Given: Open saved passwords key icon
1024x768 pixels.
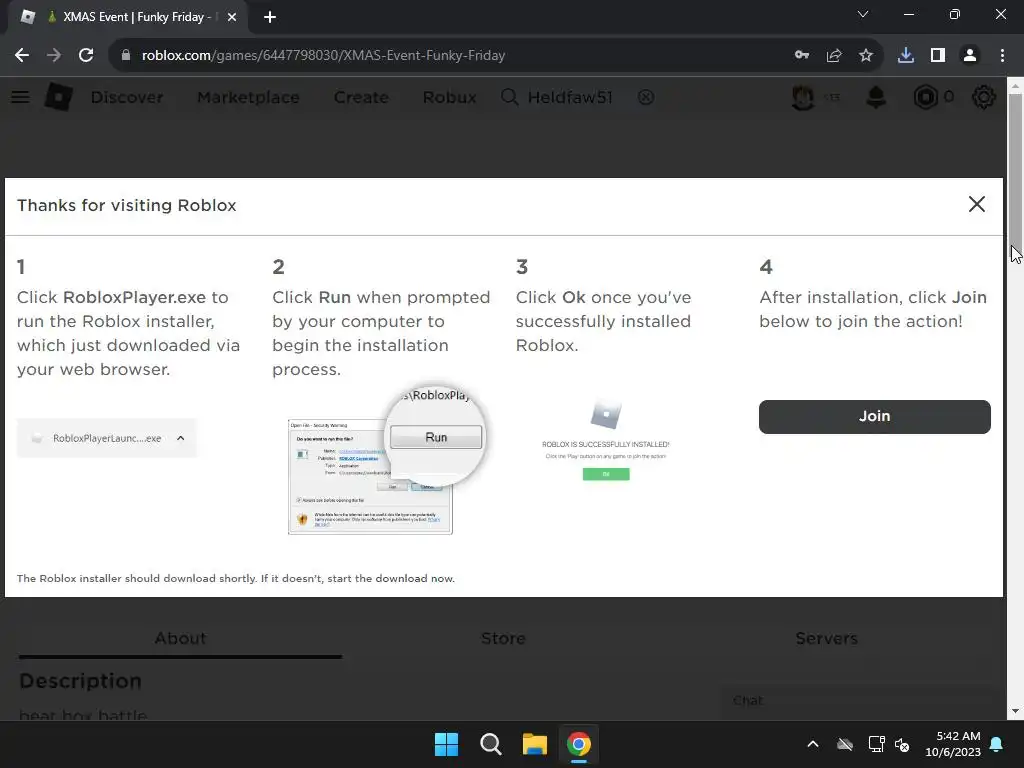Looking at the screenshot, I should point(802,56).
